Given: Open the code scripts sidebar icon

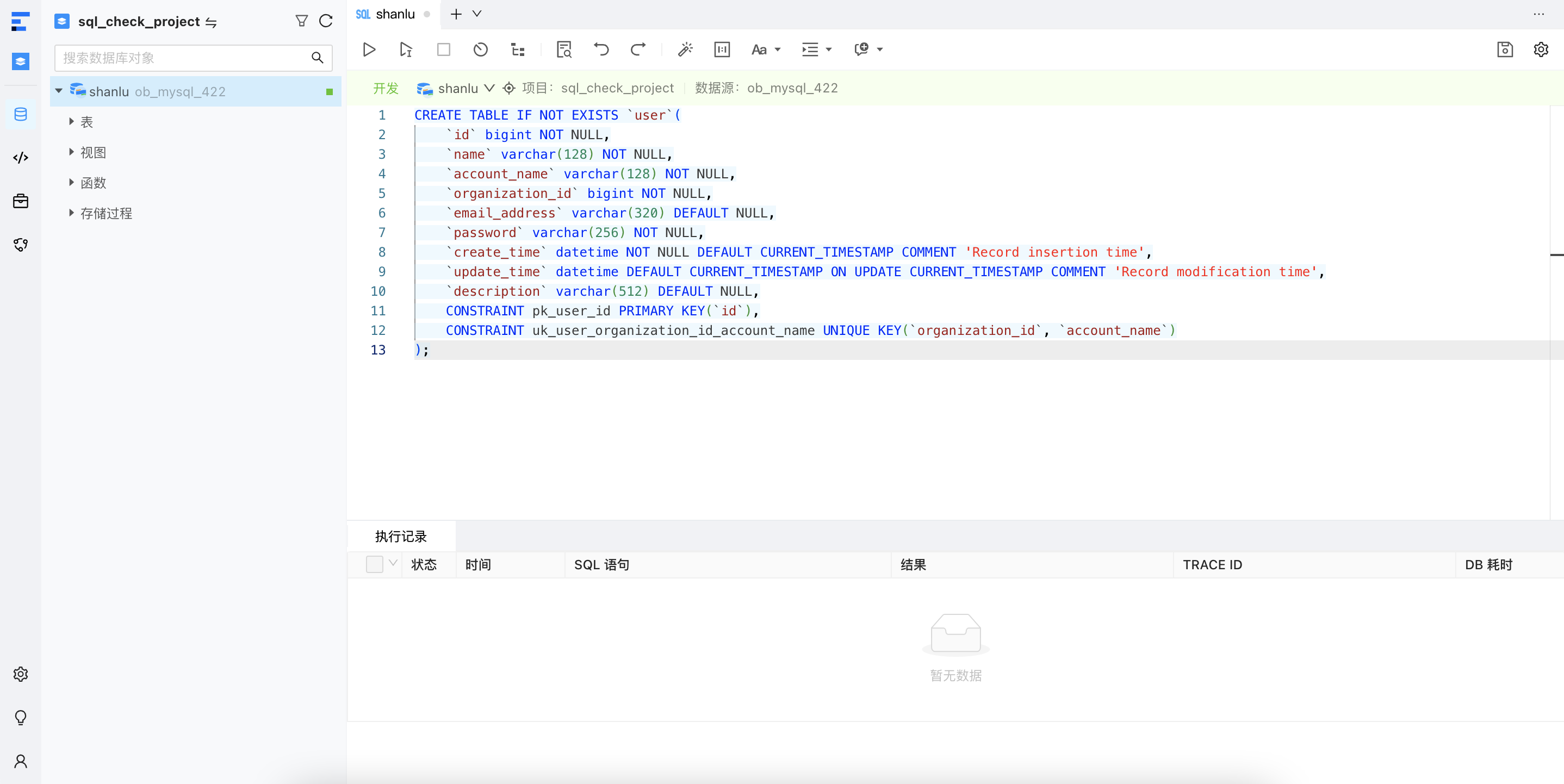Looking at the screenshot, I should [x=21, y=158].
